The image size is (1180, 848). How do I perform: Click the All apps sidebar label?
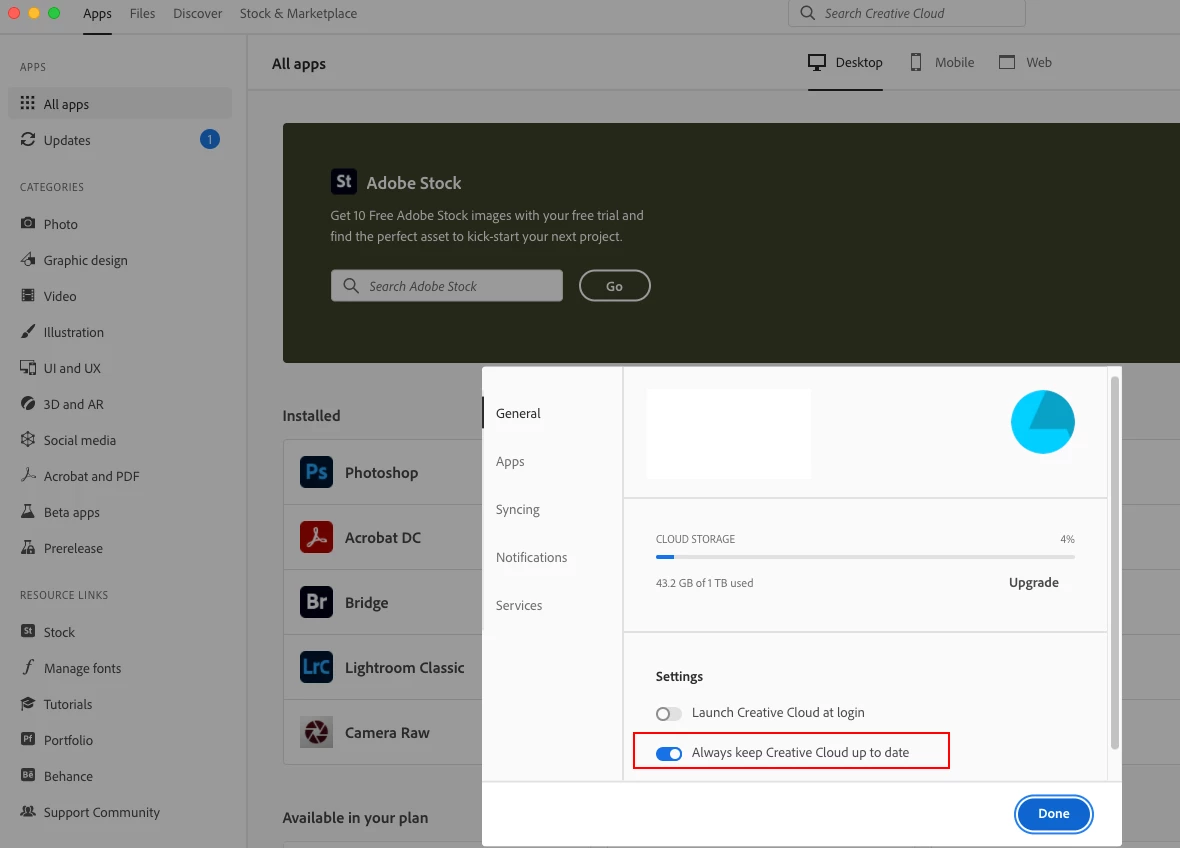click(x=66, y=104)
